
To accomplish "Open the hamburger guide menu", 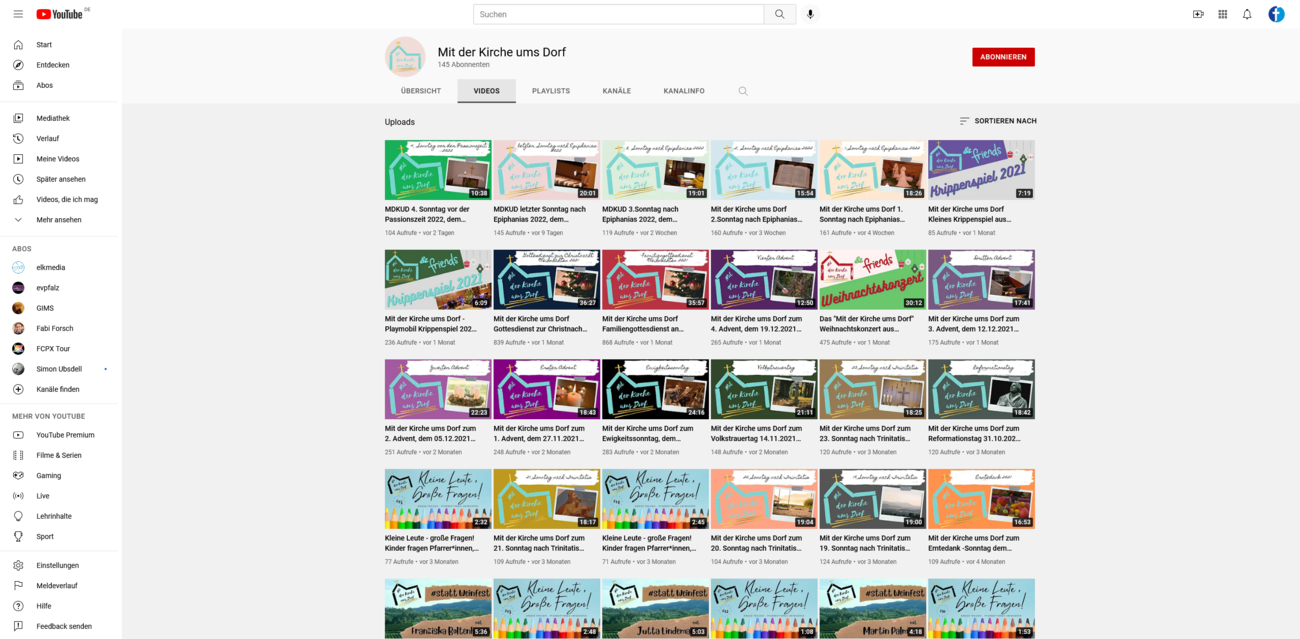I will tap(18, 14).
